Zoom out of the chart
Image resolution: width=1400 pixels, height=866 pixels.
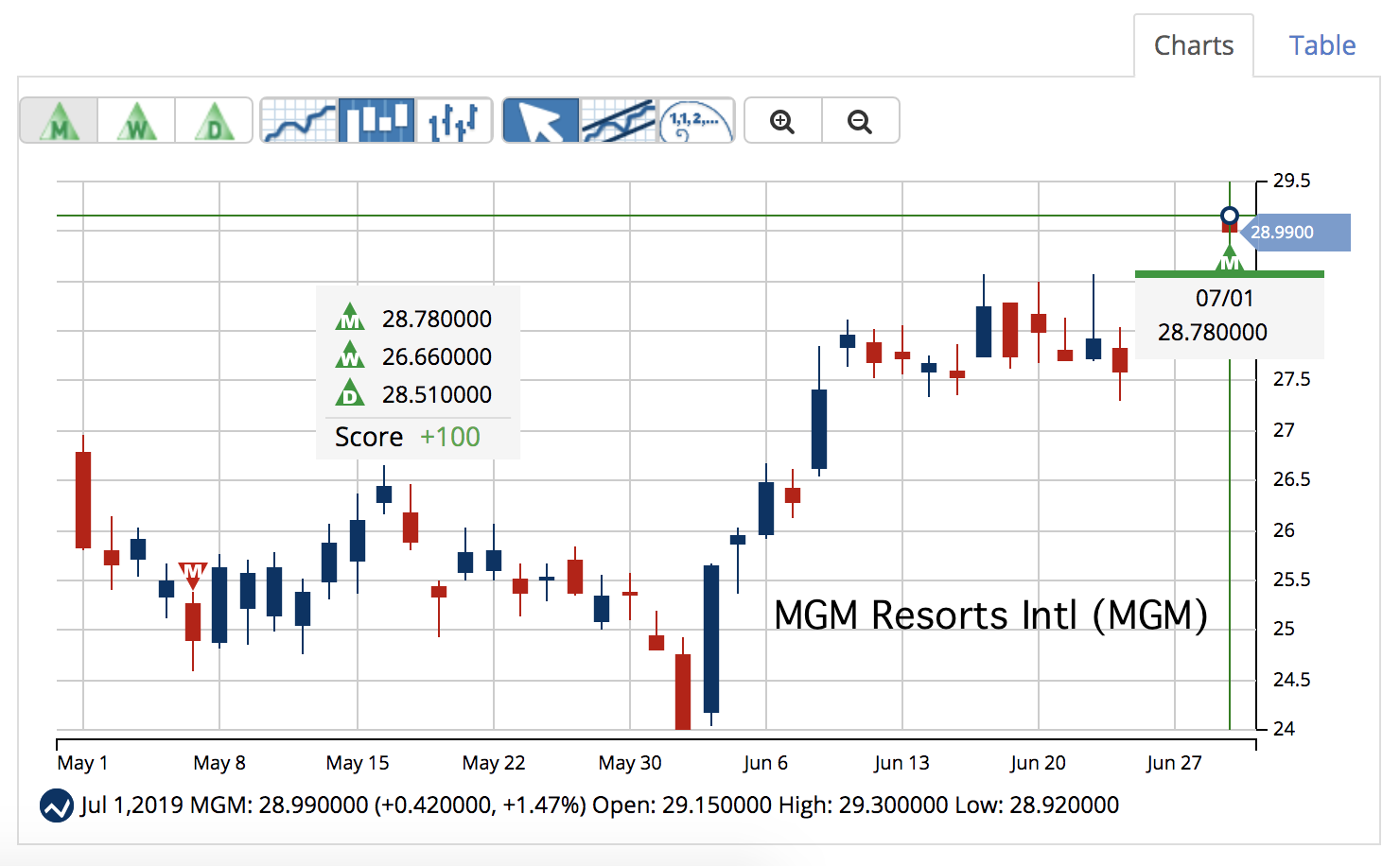(861, 121)
